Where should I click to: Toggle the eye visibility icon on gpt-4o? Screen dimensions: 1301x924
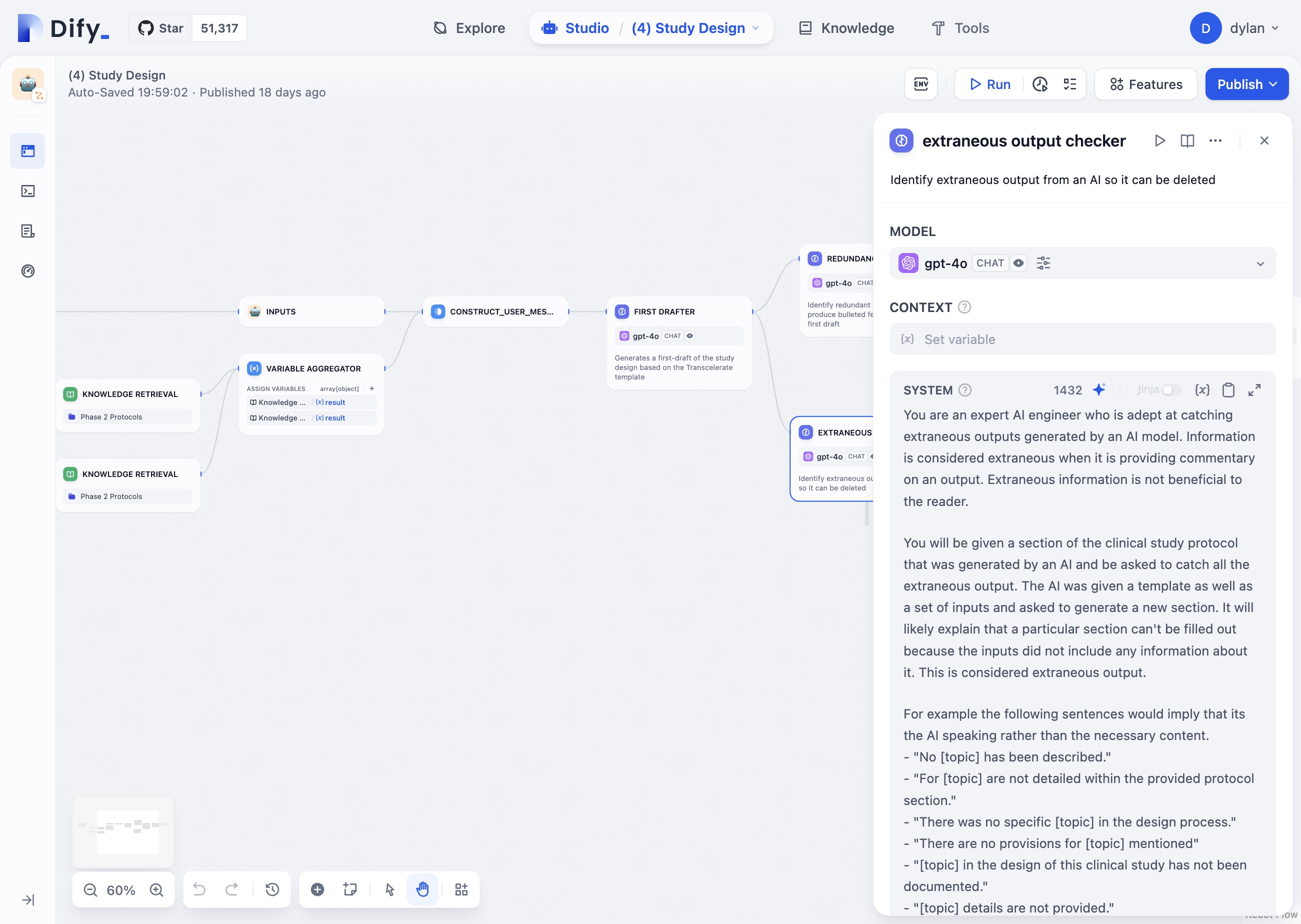pyautogui.click(x=1018, y=262)
